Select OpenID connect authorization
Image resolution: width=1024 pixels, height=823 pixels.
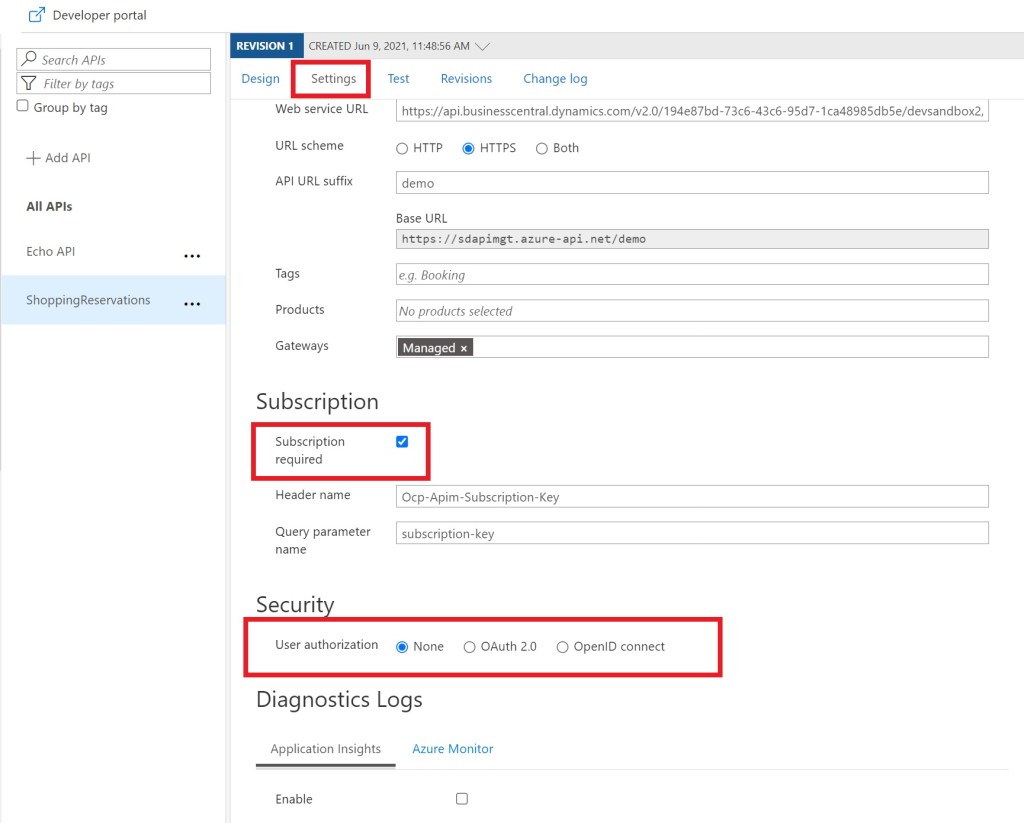pos(562,647)
